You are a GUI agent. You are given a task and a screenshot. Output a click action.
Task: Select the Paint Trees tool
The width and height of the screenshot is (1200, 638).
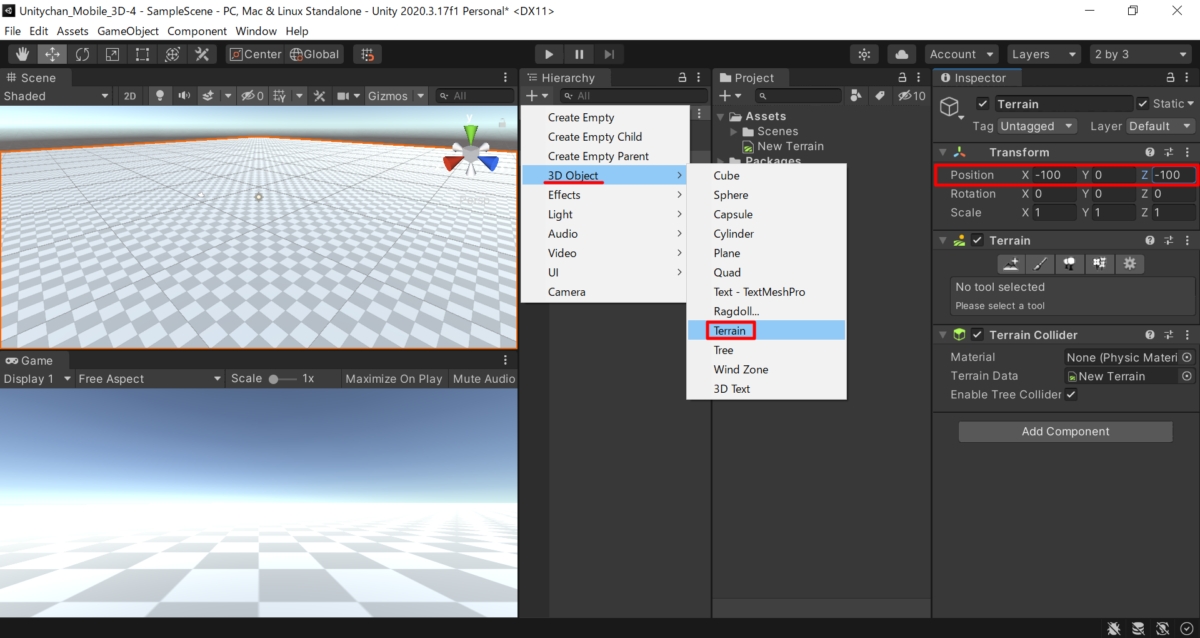point(1070,264)
